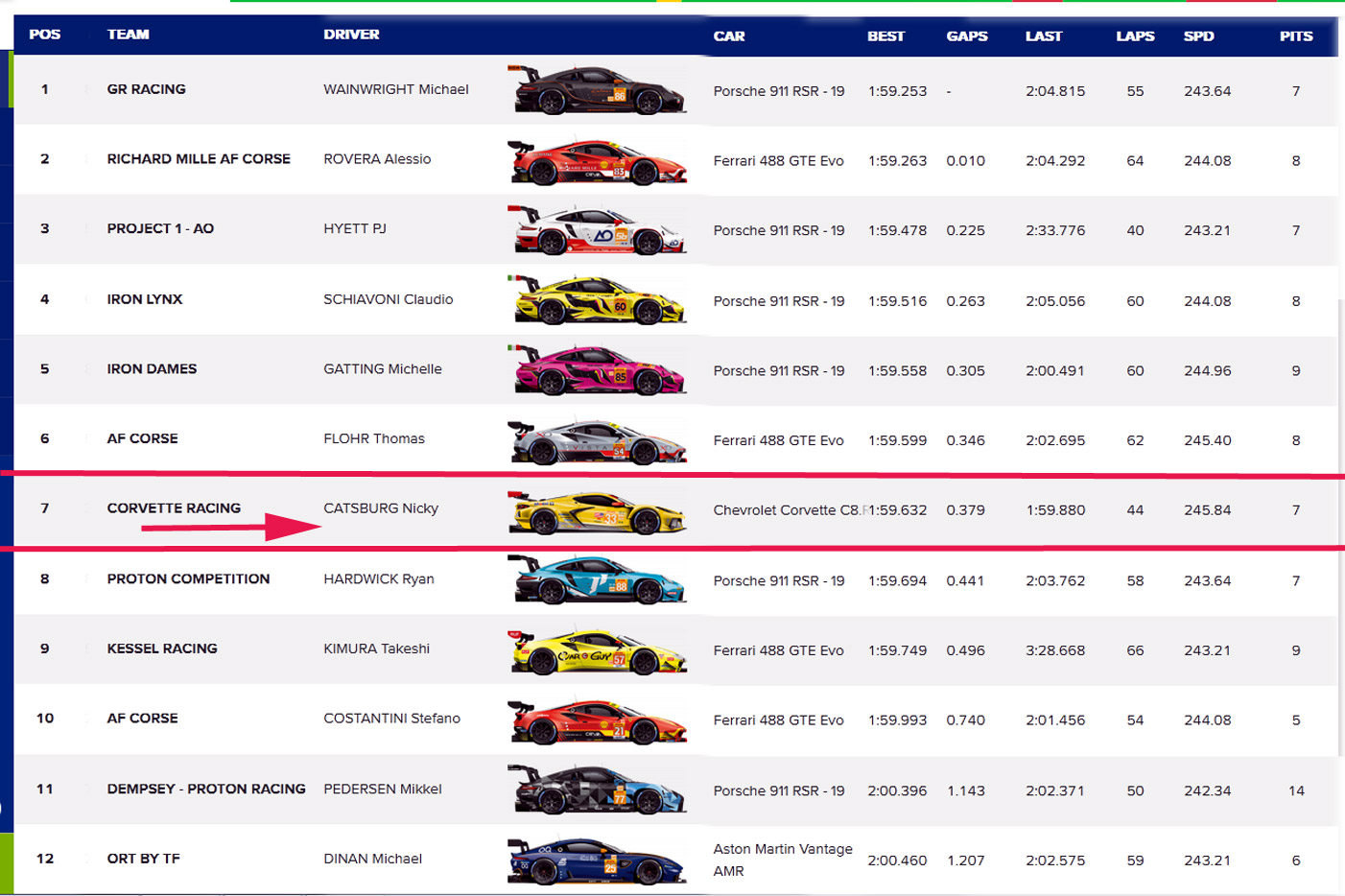This screenshot has width=1345, height=896.
Task: Click the PITS column header
Action: pos(1295,36)
